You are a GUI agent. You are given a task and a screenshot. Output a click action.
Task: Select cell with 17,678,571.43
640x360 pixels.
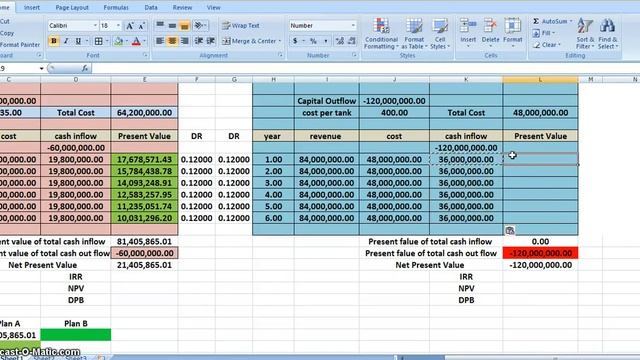(x=144, y=160)
